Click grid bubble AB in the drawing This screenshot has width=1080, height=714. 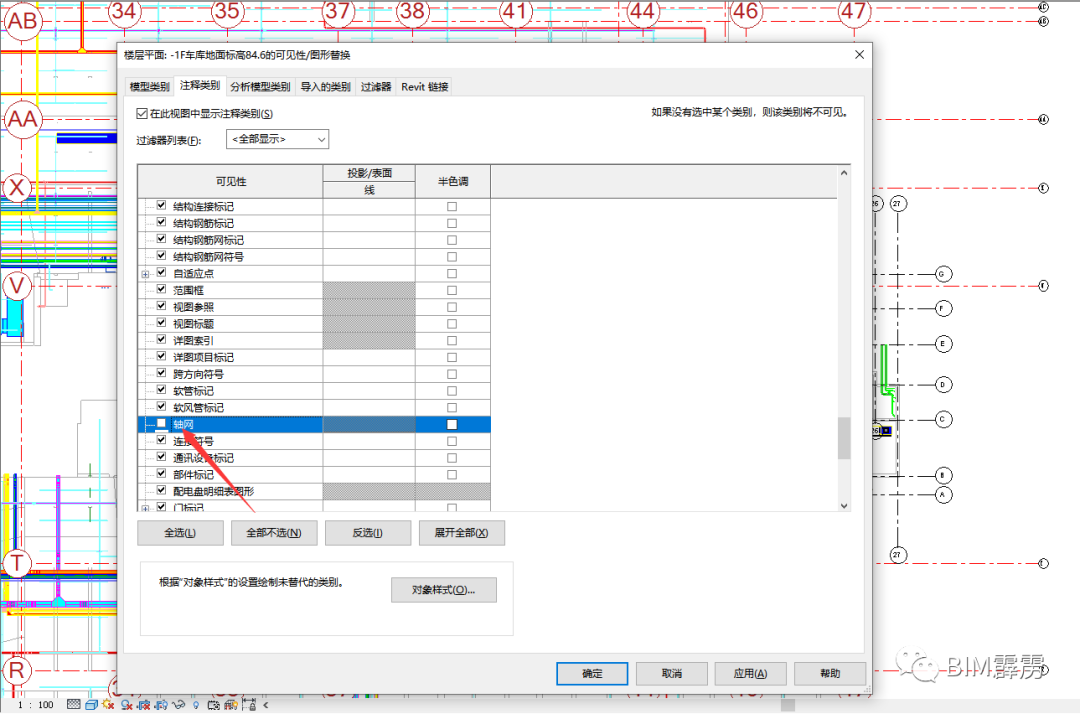[22, 21]
